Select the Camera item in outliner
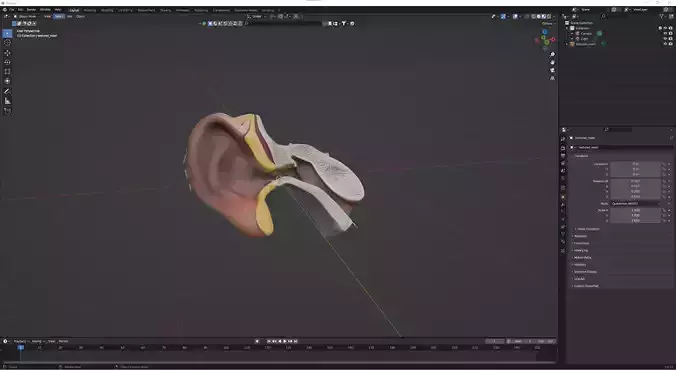 click(586, 33)
